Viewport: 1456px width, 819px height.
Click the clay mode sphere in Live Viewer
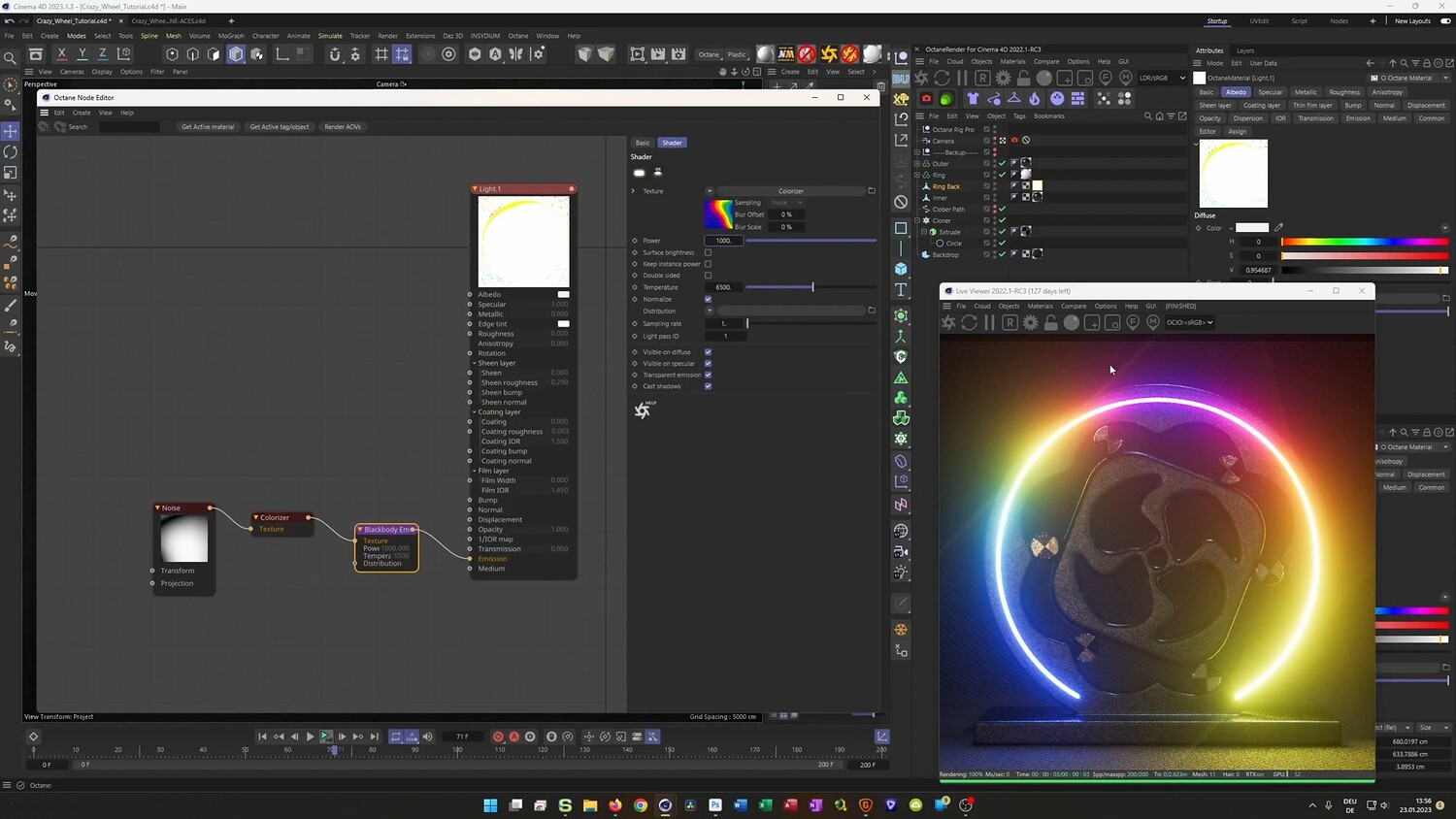(x=1072, y=322)
